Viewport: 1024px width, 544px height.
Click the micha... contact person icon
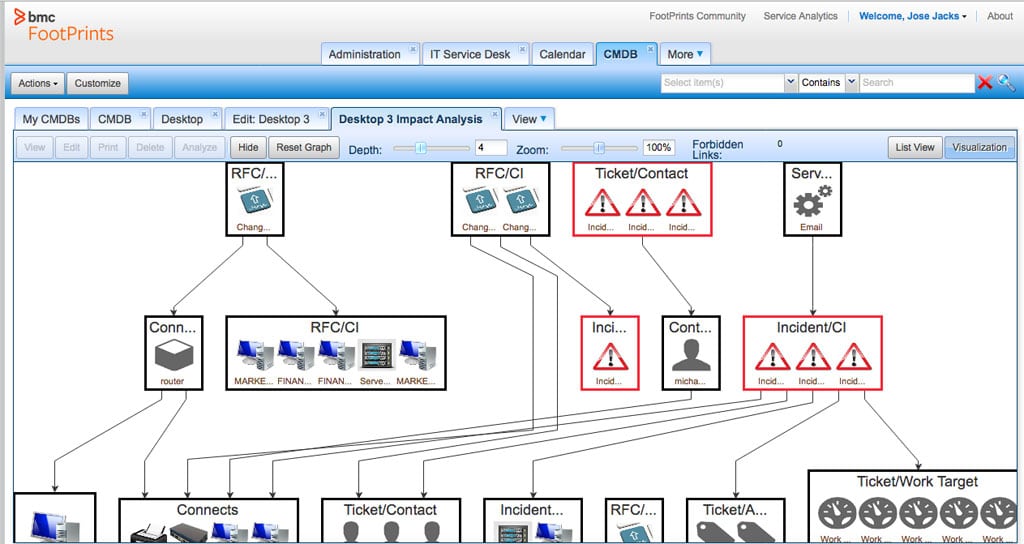pyautogui.click(x=691, y=357)
